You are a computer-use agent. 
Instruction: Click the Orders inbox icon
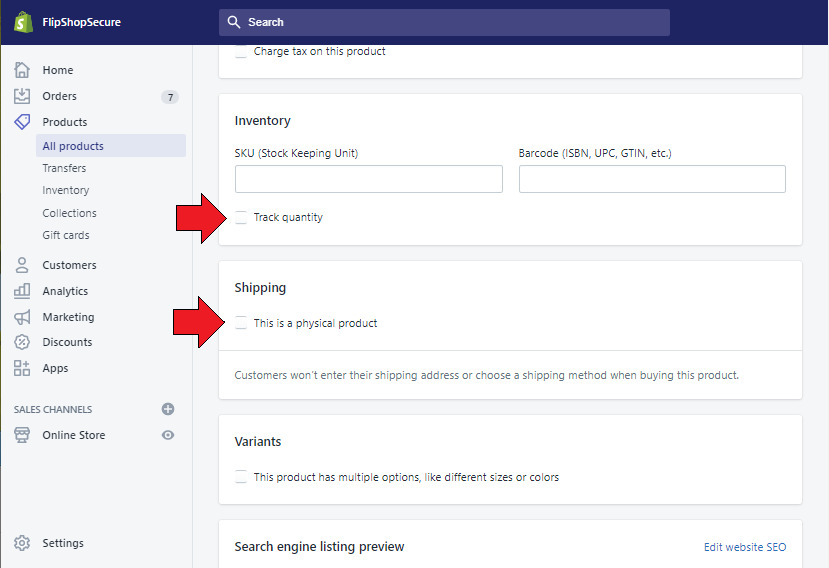(22, 96)
